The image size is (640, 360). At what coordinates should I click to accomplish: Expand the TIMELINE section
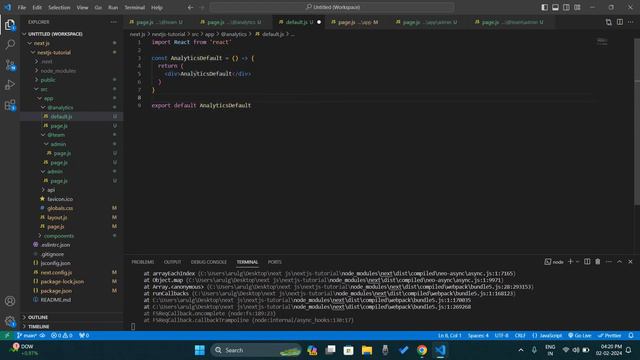point(72,327)
